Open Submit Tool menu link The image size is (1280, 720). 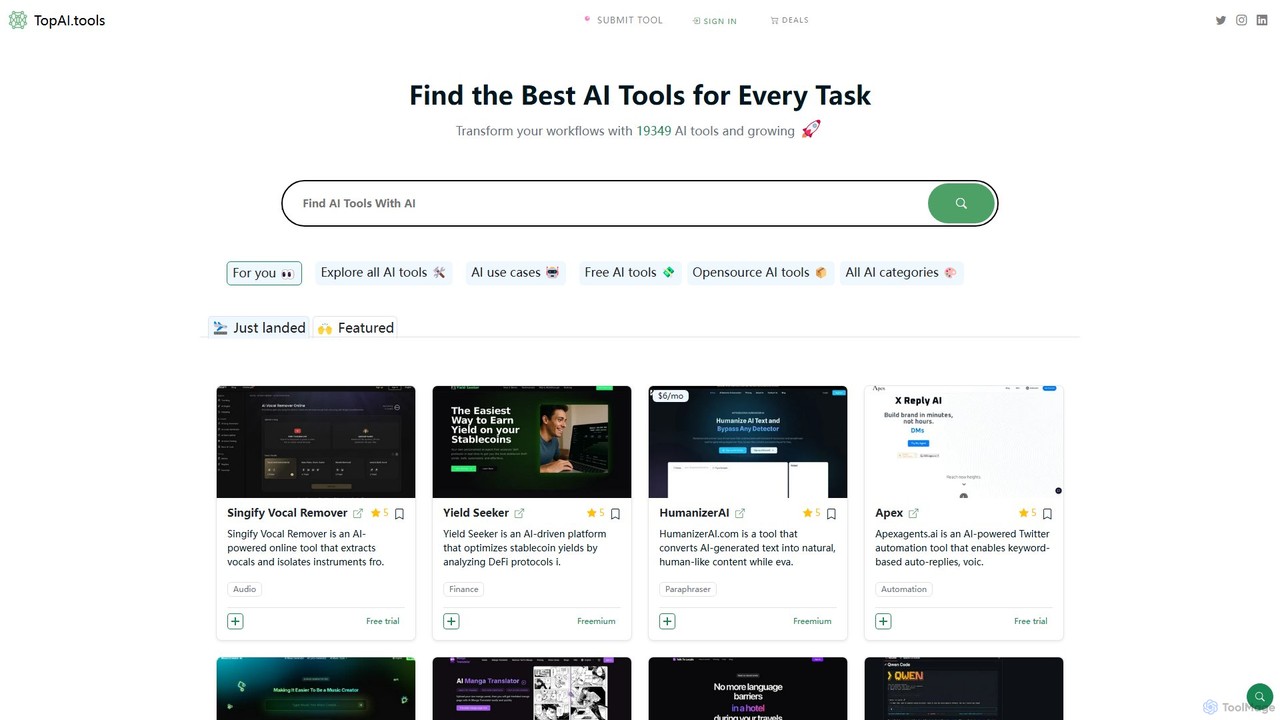(623, 20)
